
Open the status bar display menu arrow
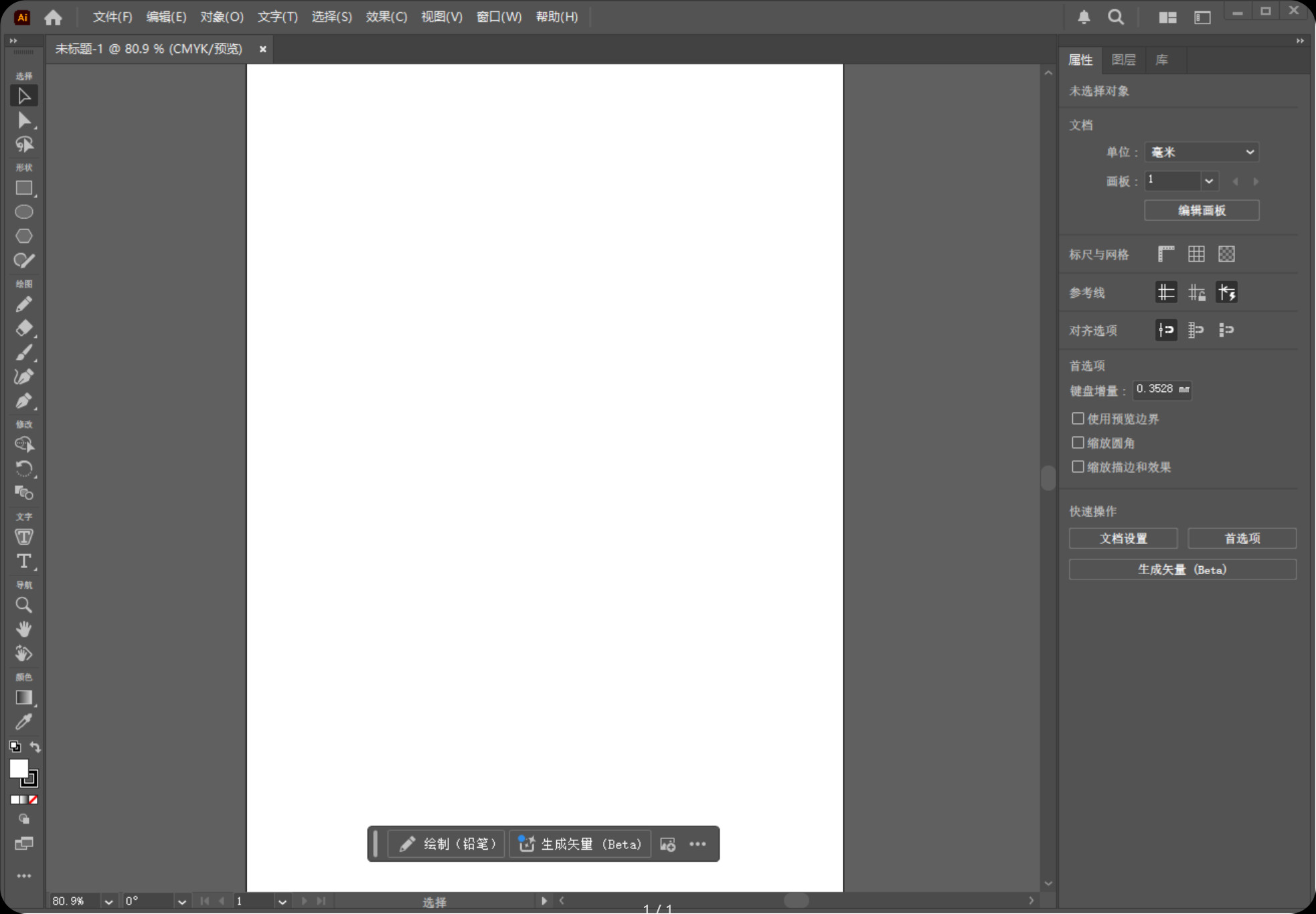[544, 901]
